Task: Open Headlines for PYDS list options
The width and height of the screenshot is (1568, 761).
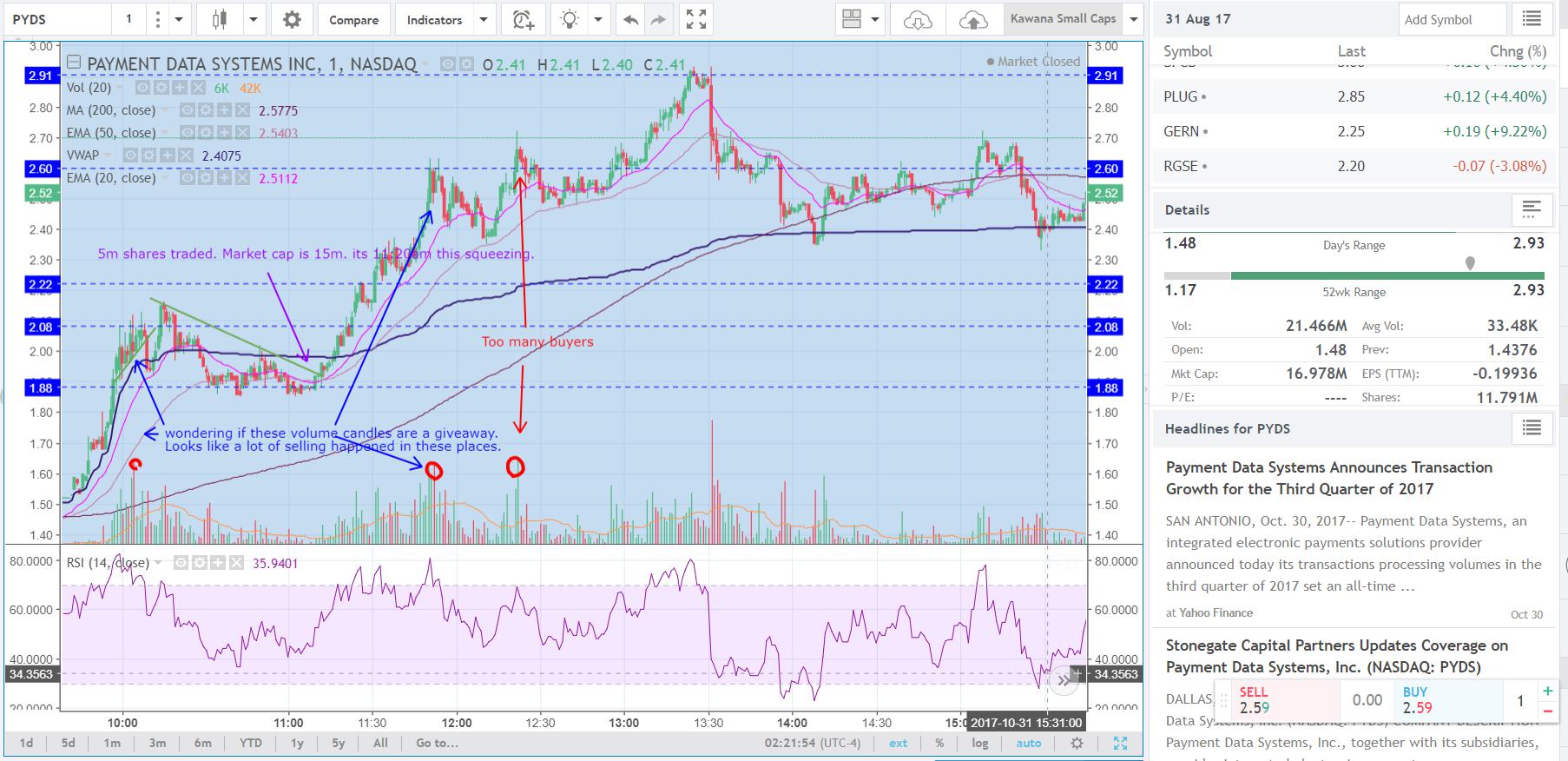Action: [1532, 428]
